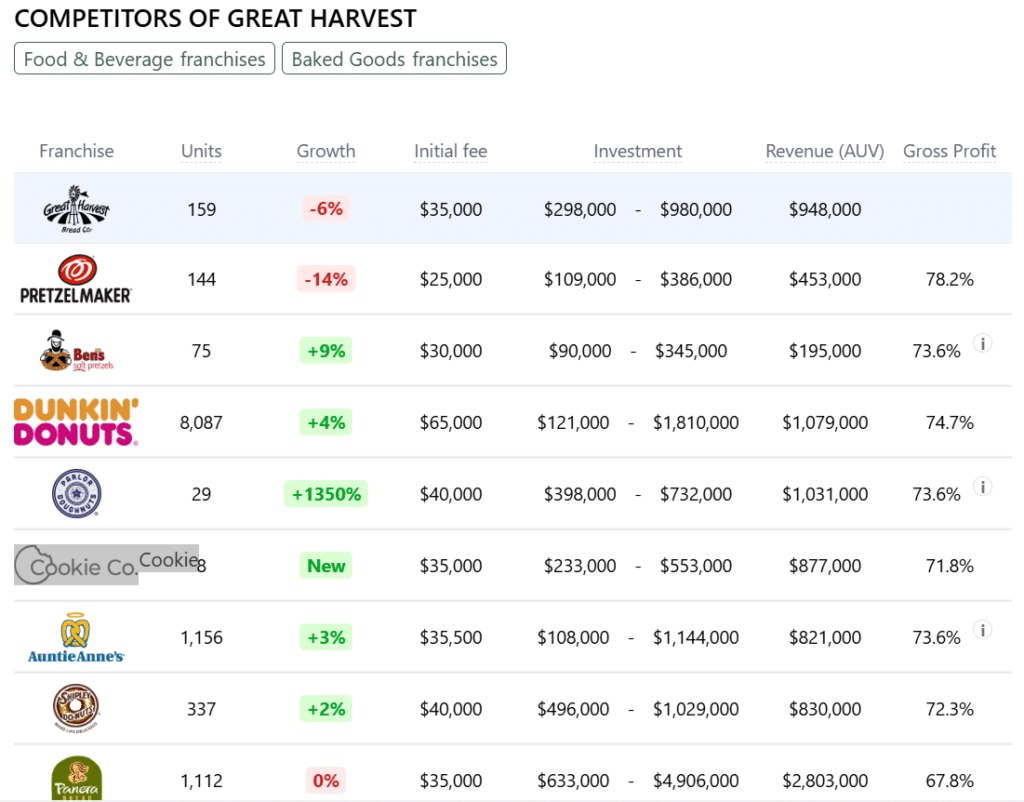The height and width of the screenshot is (802, 1024).
Task: Click info icon beside Ben's 73.6% gross profit
Action: [983, 343]
